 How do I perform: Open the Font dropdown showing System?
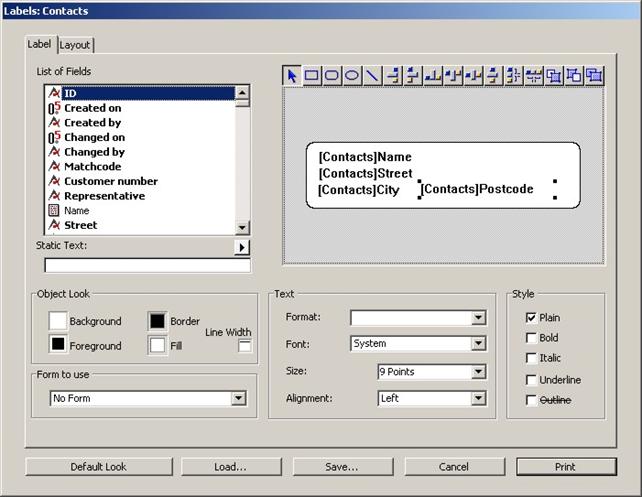coord(478,344)
